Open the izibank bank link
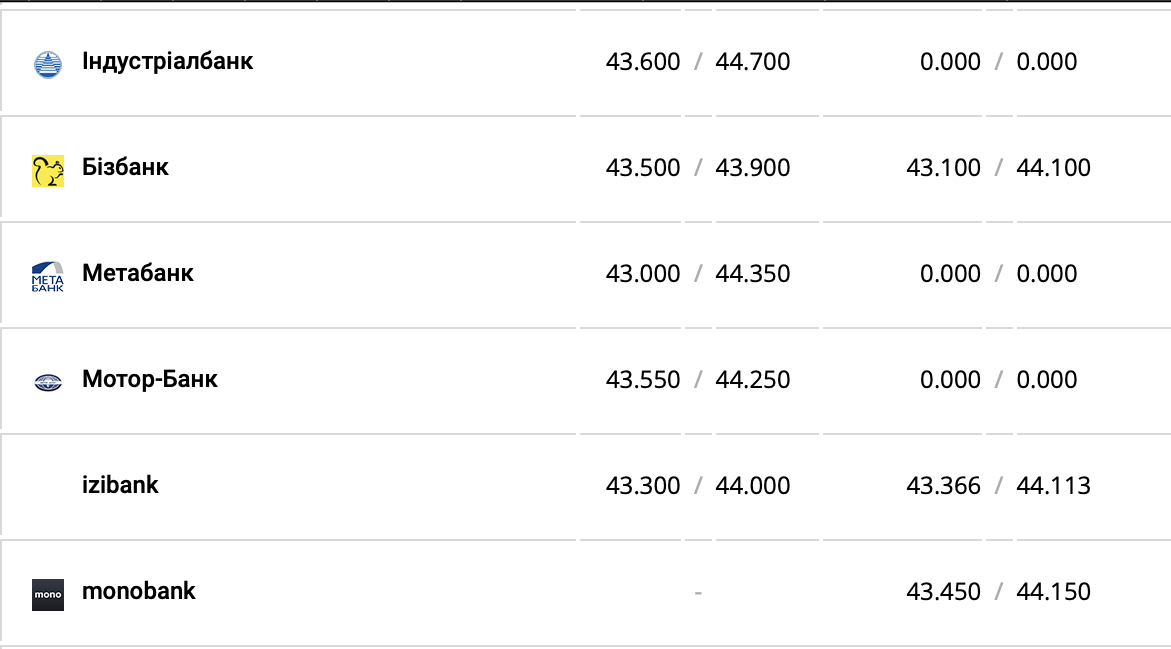Screen dimensions: 1171x649 (120, 485)
